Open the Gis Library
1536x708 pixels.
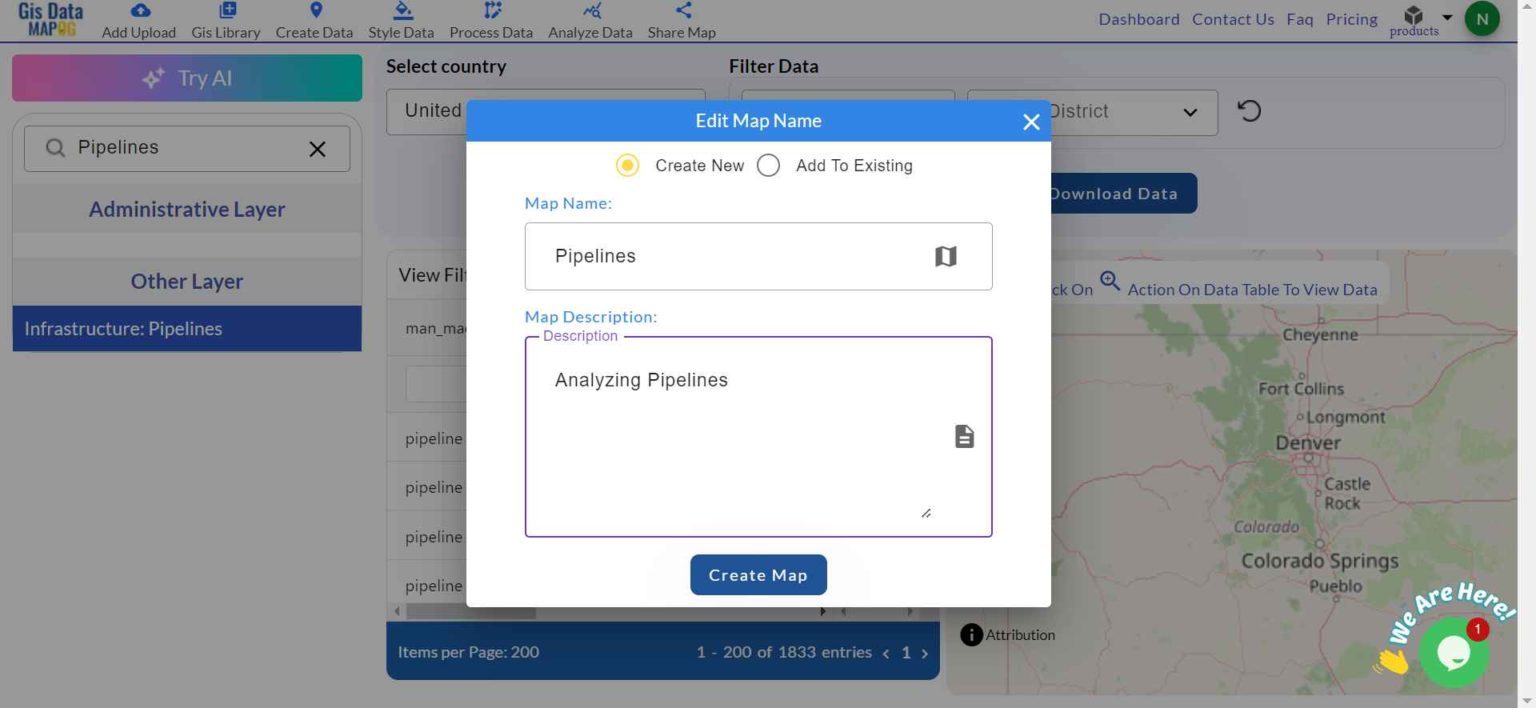point(226,21)
